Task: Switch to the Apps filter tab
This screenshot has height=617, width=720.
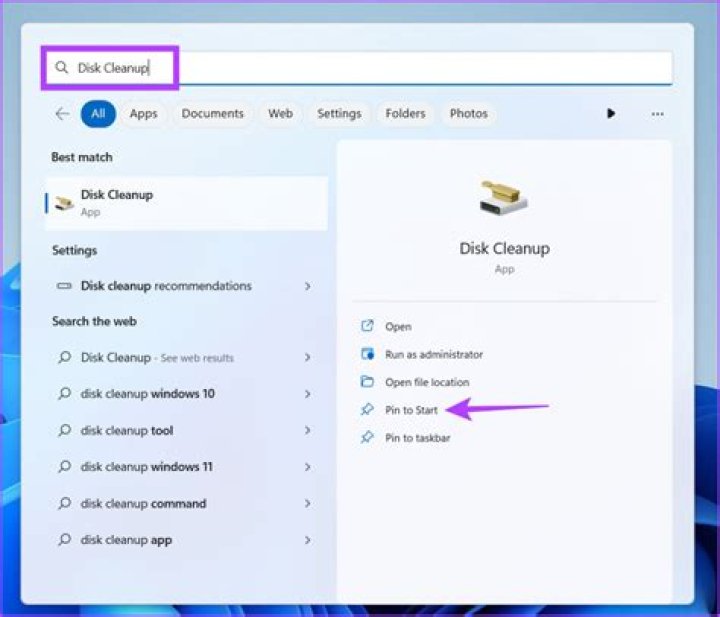Action: click(143, 113)
